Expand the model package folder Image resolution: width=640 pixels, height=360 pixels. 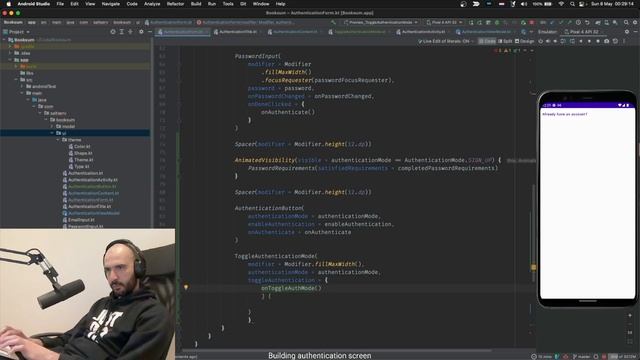pyautogui.click(x=52, y=126)
